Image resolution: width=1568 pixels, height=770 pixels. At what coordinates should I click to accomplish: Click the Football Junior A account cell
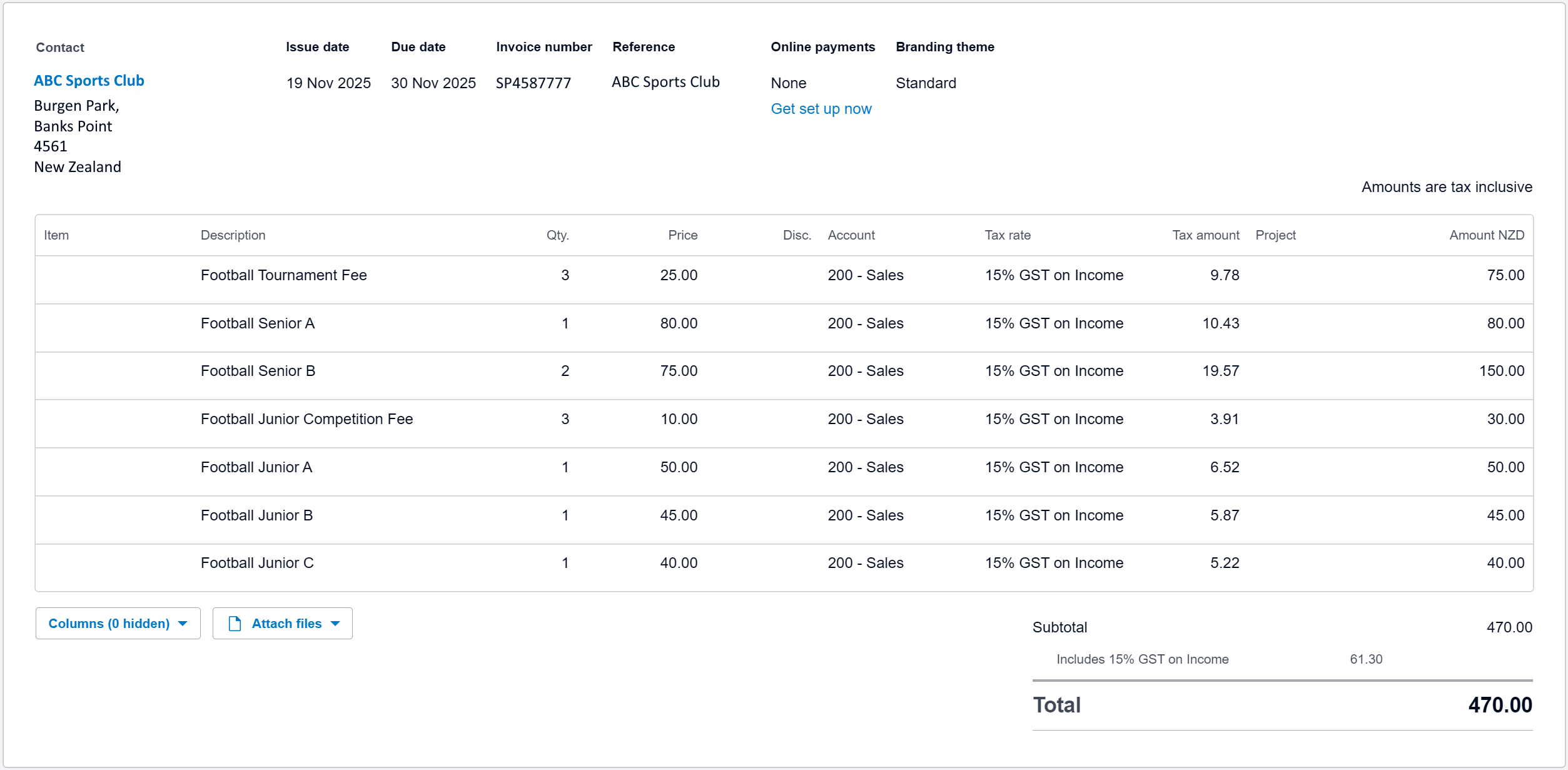(x=865, y=467)
